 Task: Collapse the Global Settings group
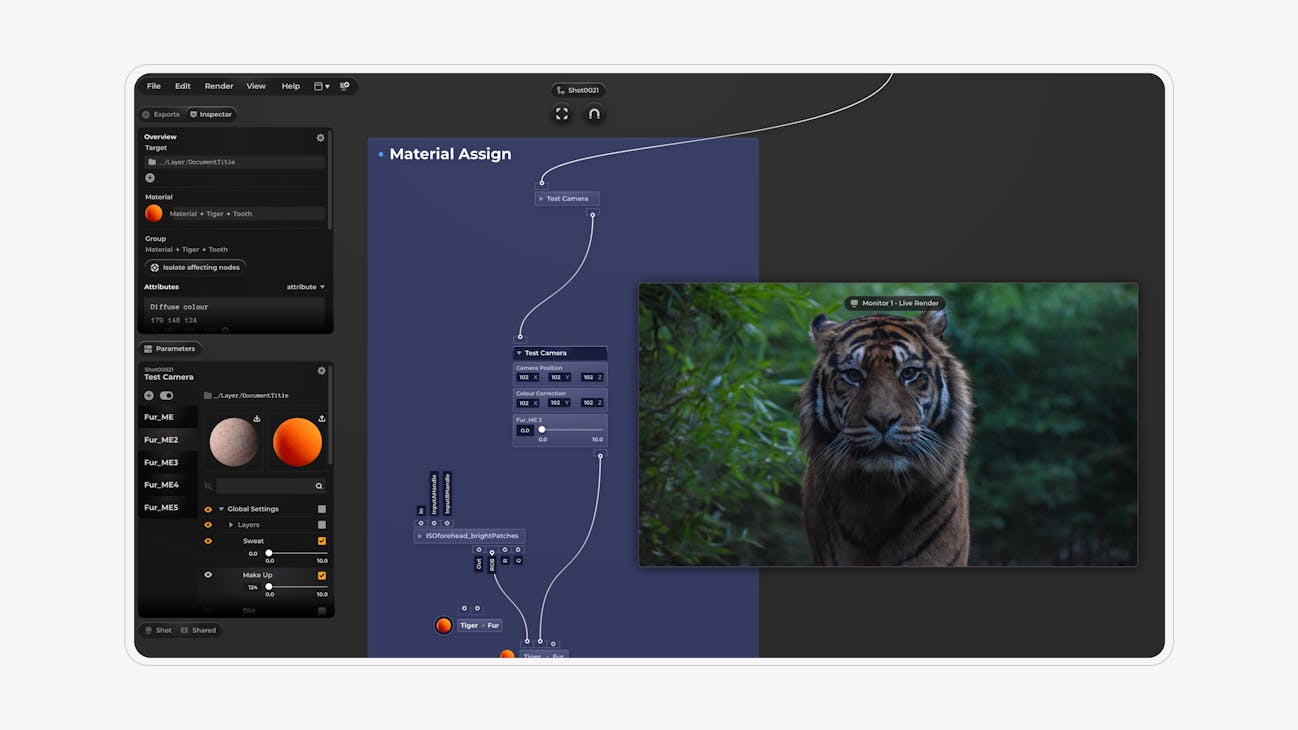coord(221,509)
